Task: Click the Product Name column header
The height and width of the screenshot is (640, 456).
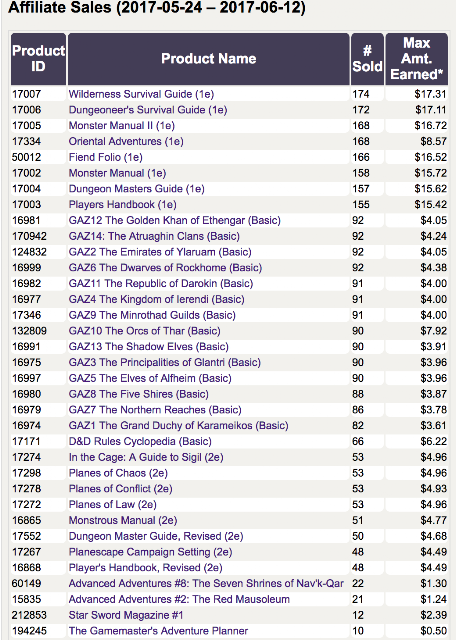Action: (x=209, y=59)
